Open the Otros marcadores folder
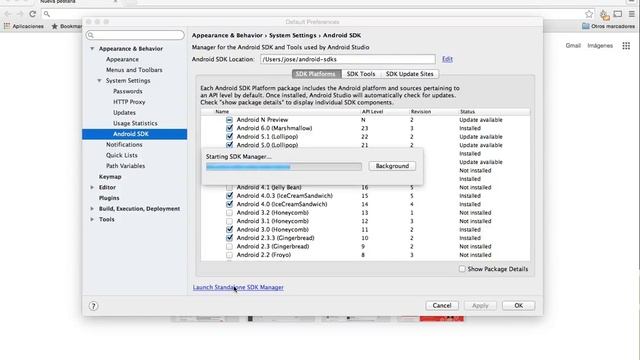Image resolution: width=640 pixels, height=360 pixels. [608, 26]
